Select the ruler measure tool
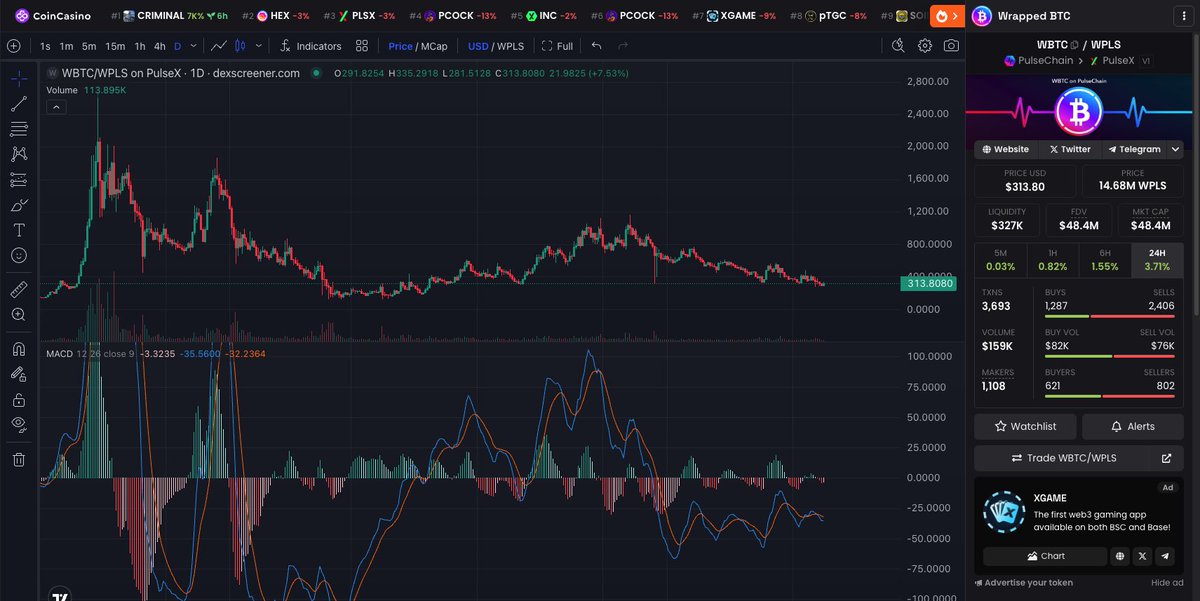This screenshot has height=601, width=1200. [18, 290]
